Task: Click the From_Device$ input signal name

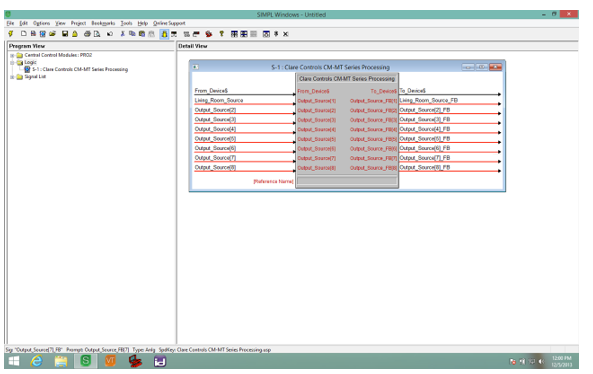Action: [211, 91]
